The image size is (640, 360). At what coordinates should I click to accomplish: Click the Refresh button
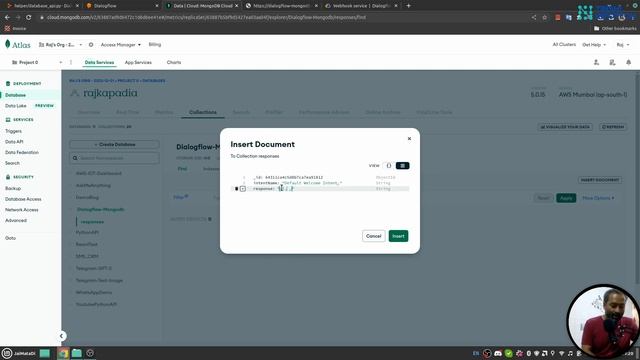click(613, 127)
